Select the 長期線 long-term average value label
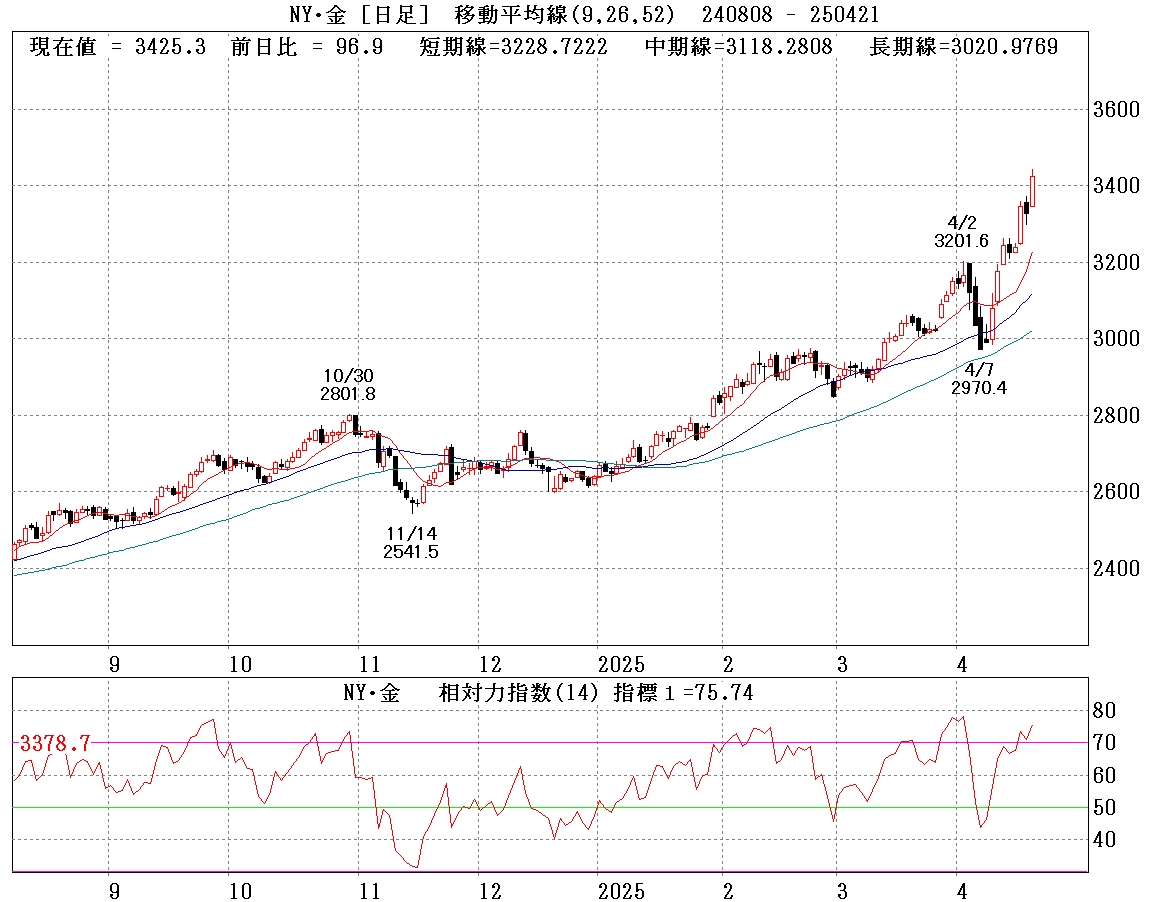This screenshot has width=1171, height=902. [x=963, y=47]
